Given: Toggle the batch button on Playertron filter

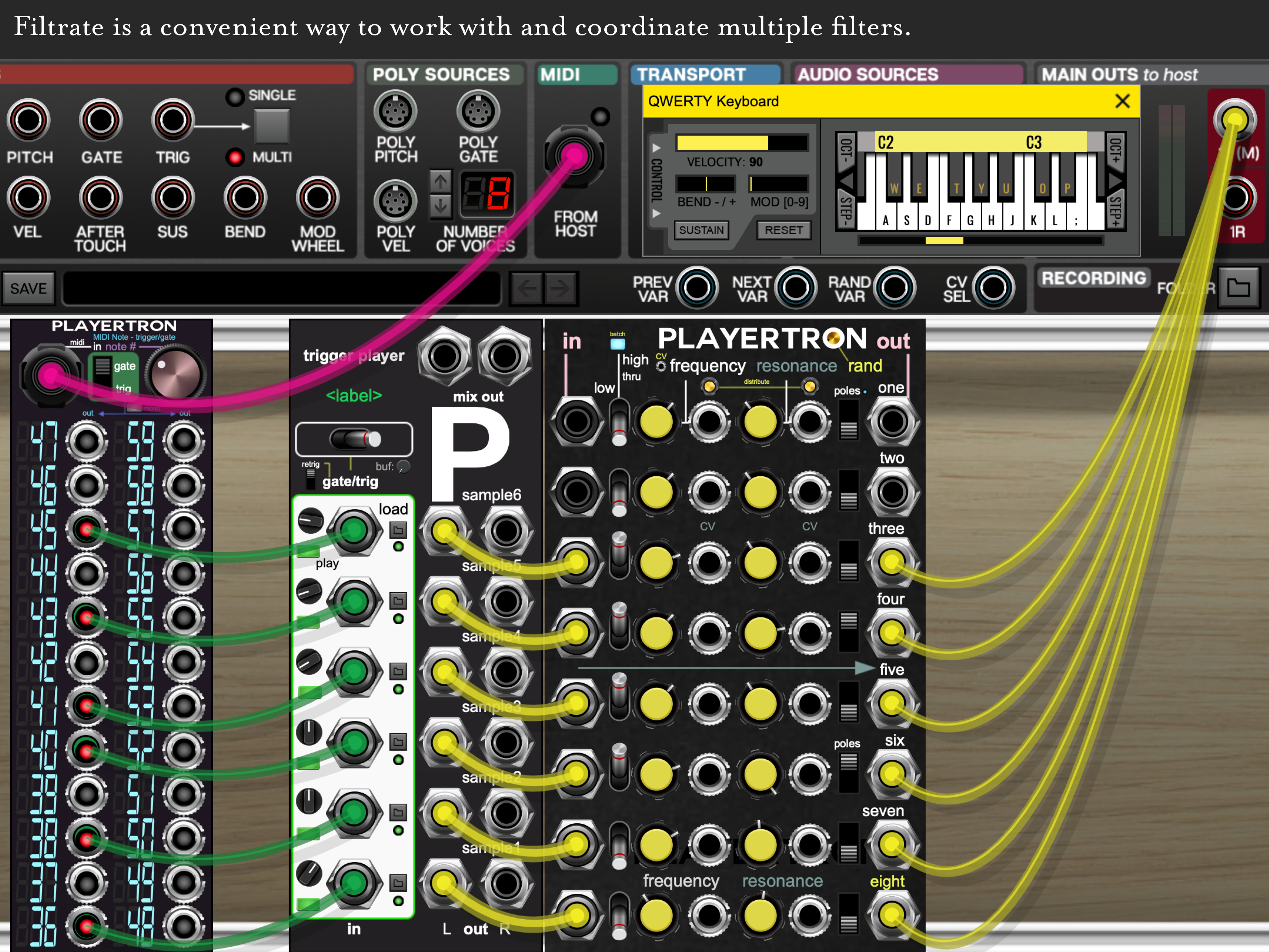Looking at the screenshot, I should [617, 344].
